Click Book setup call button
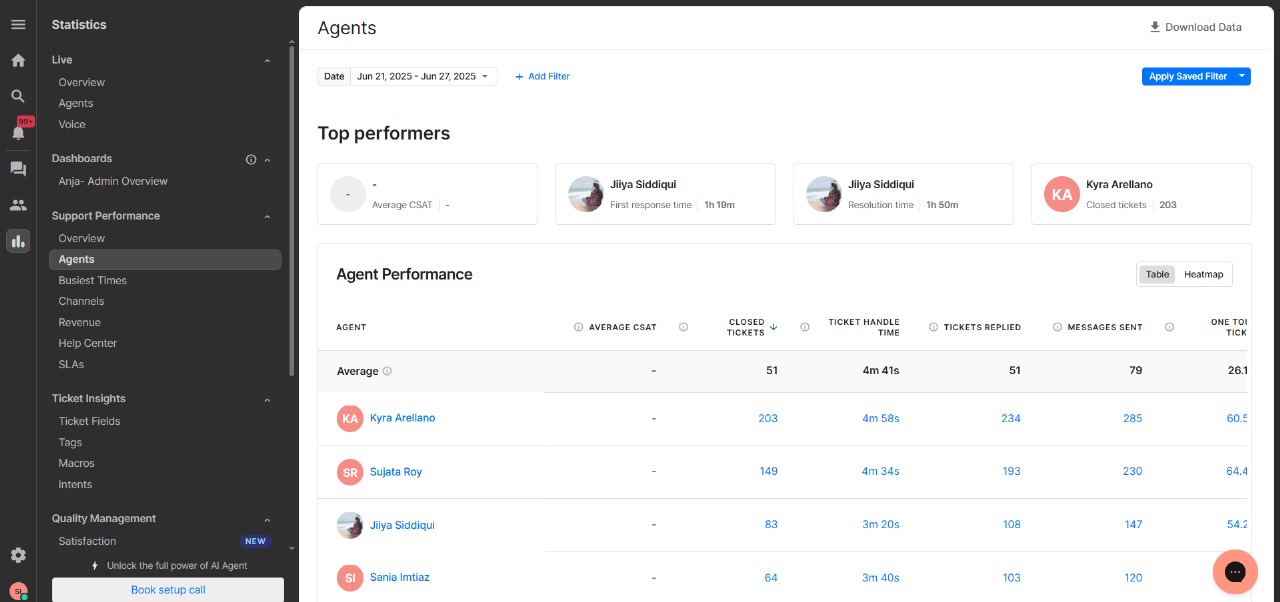Image resolution: width=1280 pixels, height=602 pixels. point(168,590)
